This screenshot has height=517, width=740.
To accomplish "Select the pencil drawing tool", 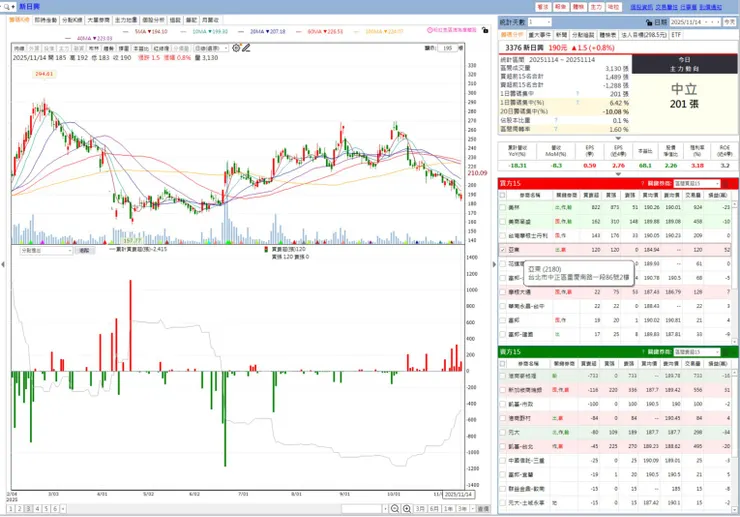I will tap(246, 48).
